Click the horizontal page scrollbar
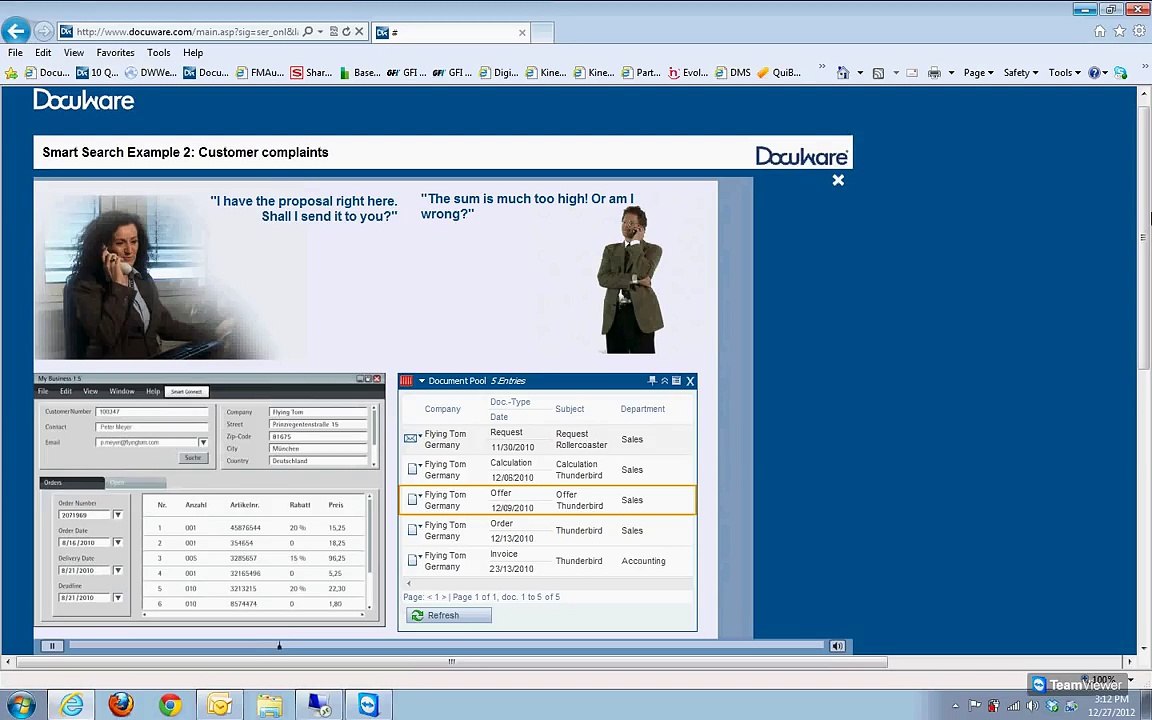The image size is (1152, 720). 452,662
